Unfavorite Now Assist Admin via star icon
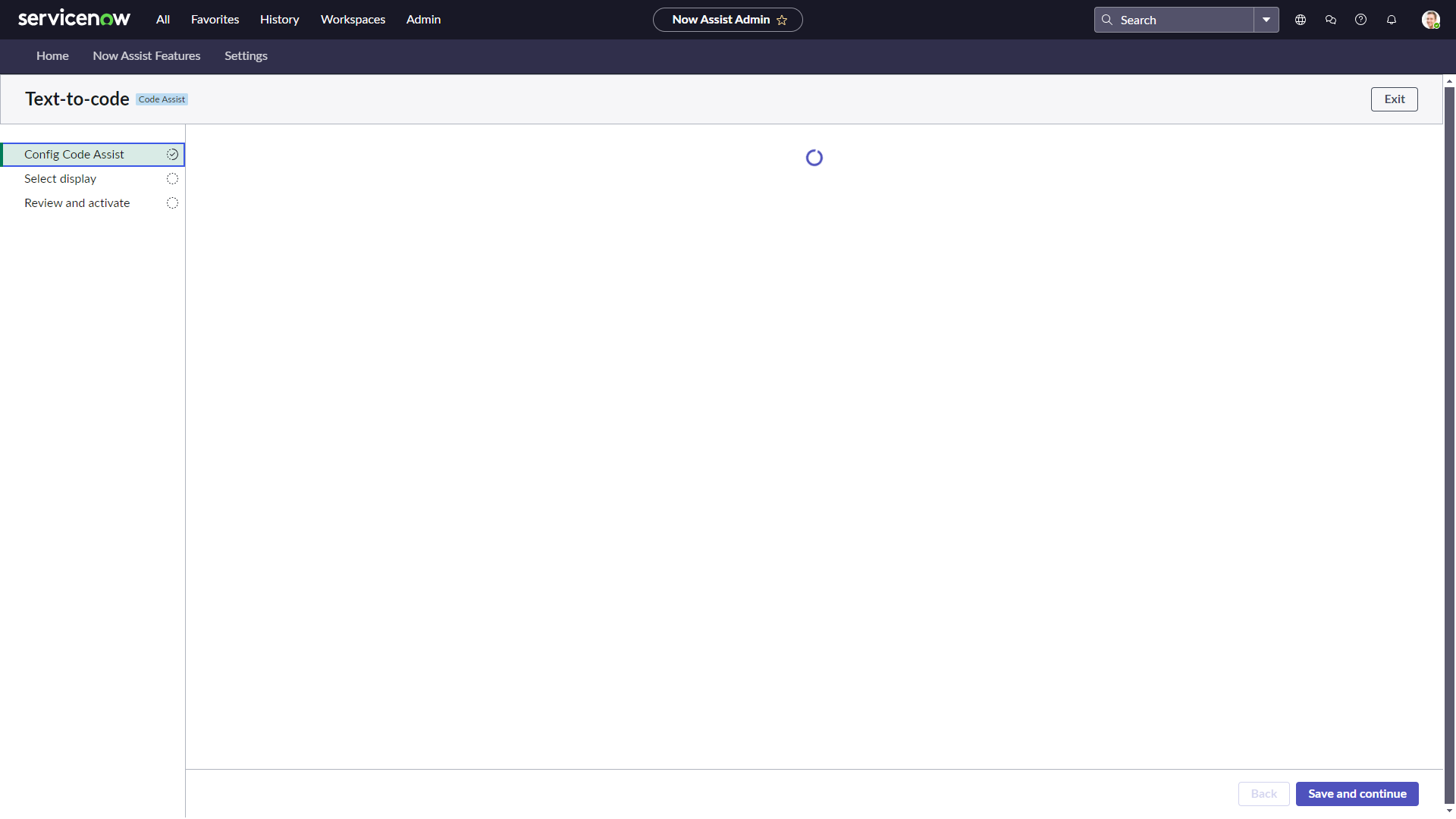 [x=782, y=20]
